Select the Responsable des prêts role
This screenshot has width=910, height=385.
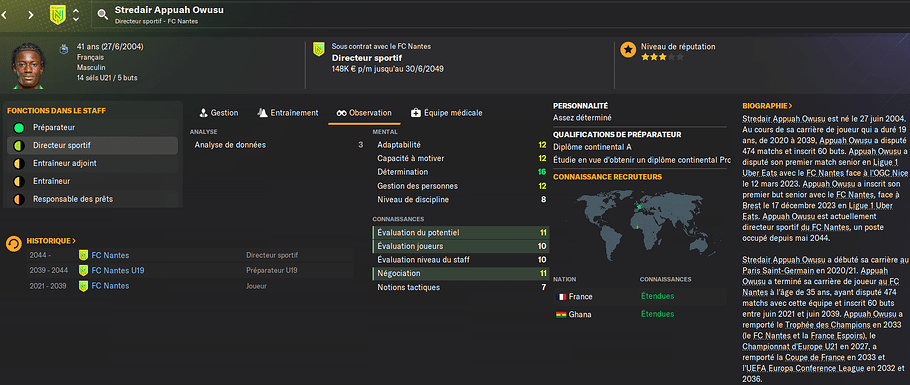[93, 199]
